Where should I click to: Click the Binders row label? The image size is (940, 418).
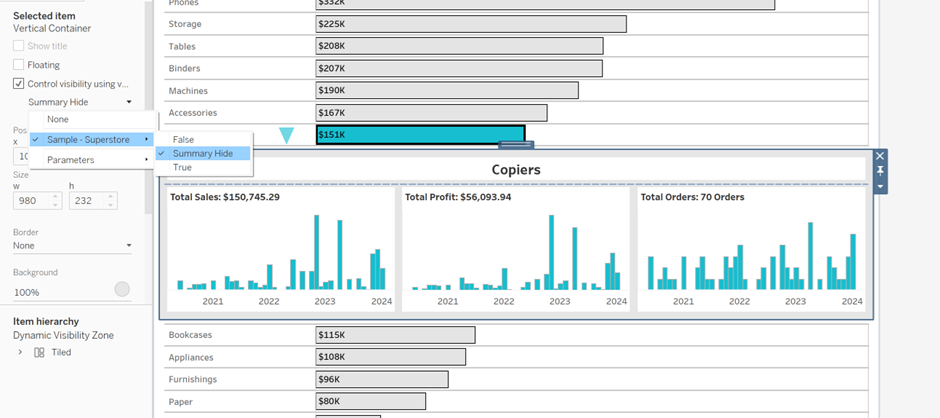tap(185, 68)
